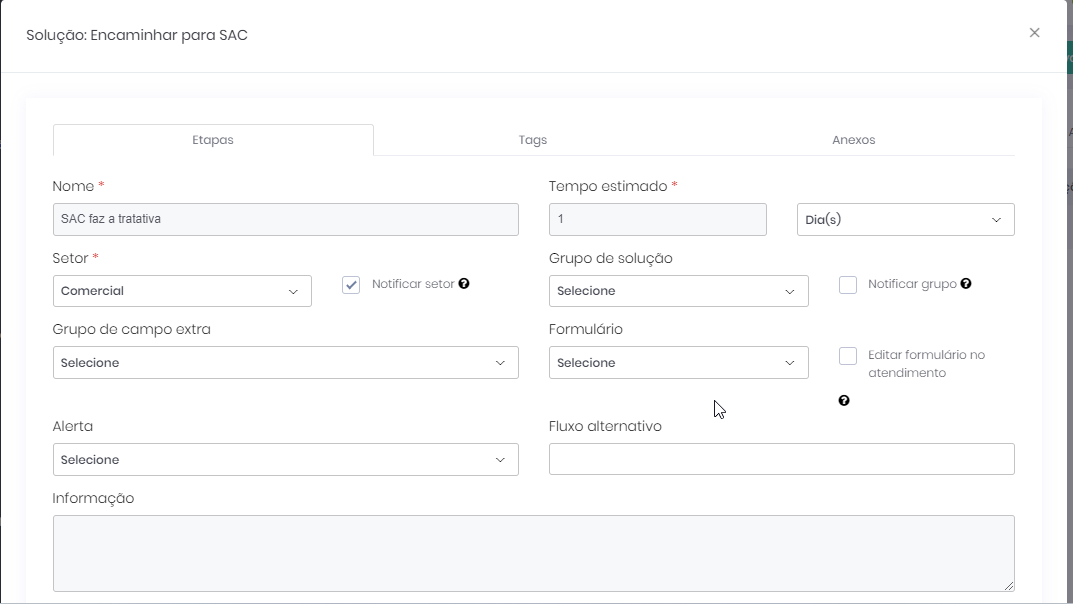Focus the Fluxo alternativo text field

click(x=781, y=459)
